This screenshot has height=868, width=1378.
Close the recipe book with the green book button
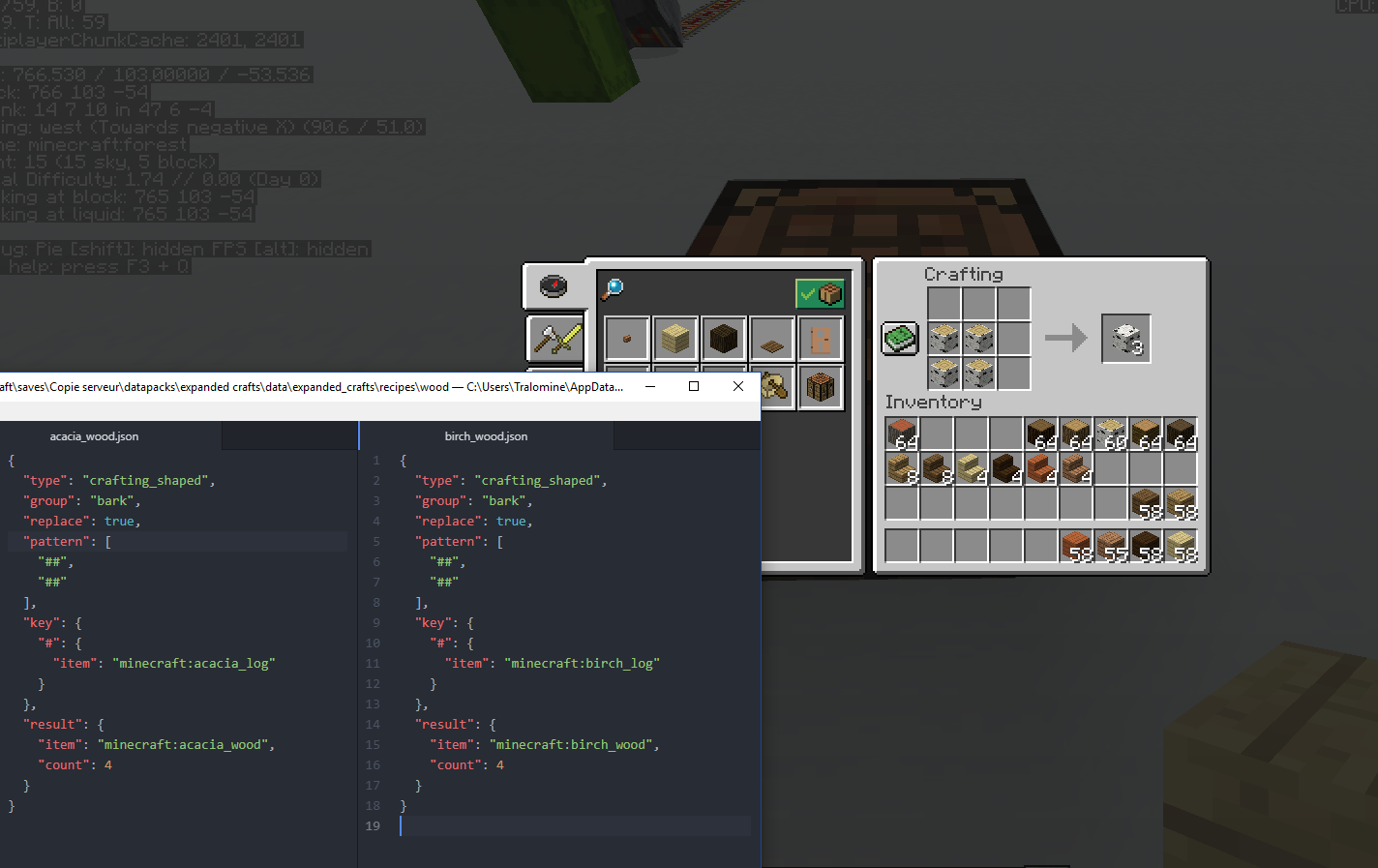(x=900, y=339)
